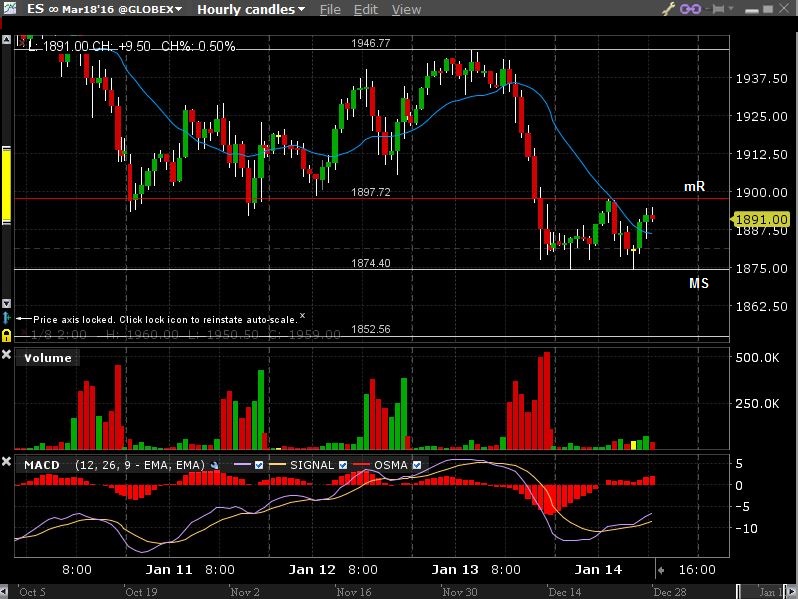Screen dimensions: 798x599
Task: Click the MACD parameter edit icon
Action: click(214, 465)
